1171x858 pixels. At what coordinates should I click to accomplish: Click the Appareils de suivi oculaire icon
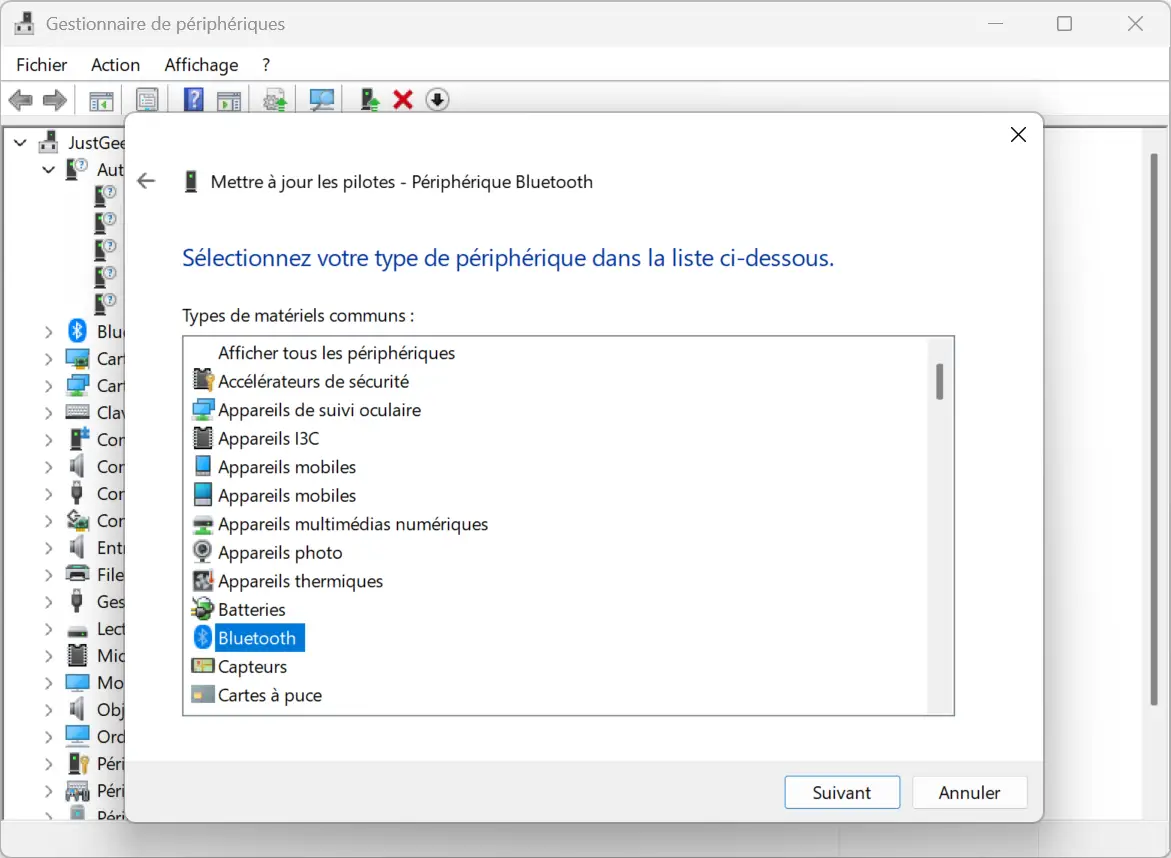coord(203,409)
